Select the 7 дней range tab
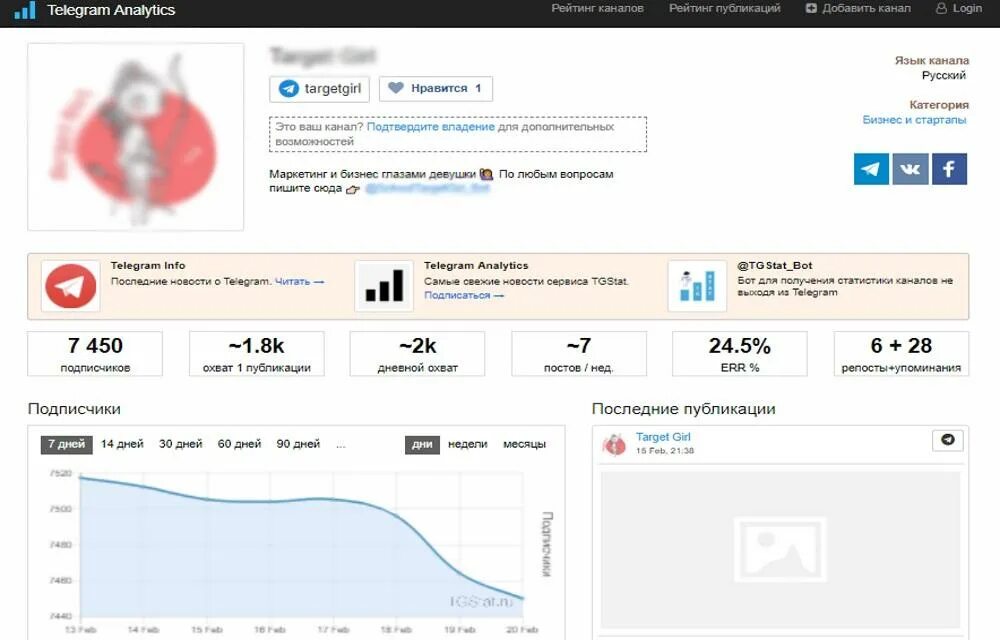The image size is (1000, 640). click(x=67, y=444)
